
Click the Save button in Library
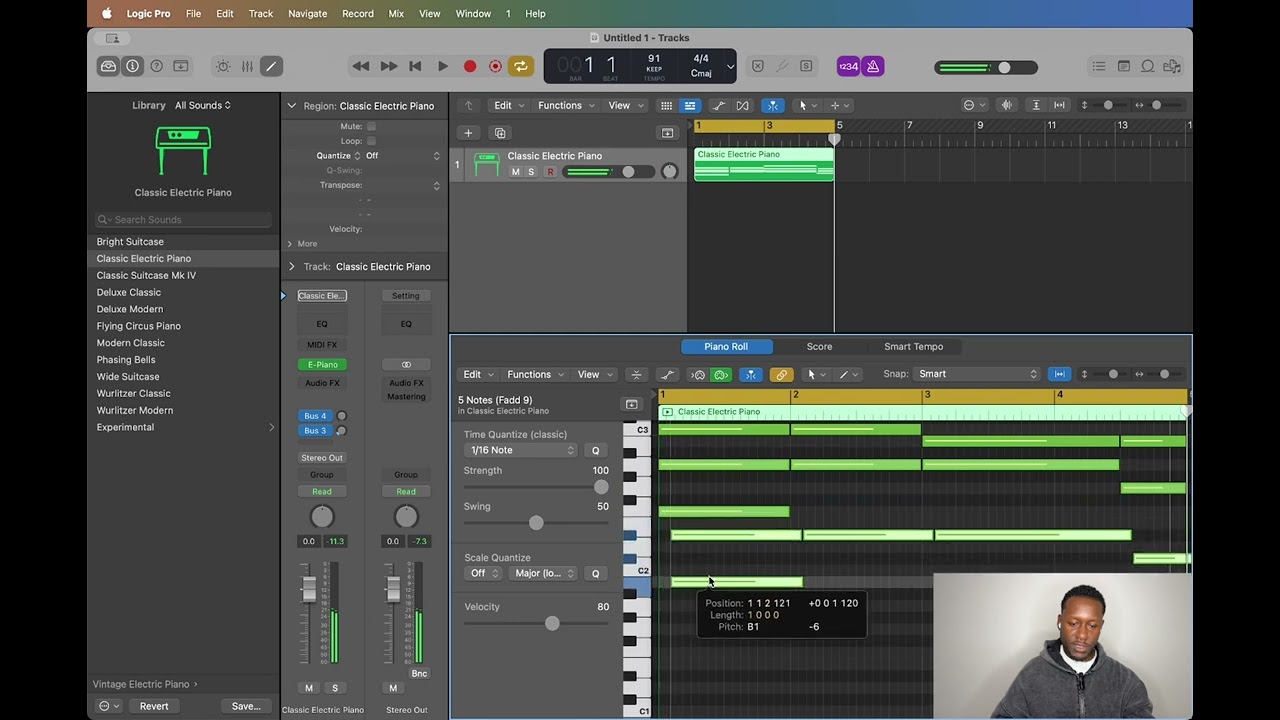[246, 706]
